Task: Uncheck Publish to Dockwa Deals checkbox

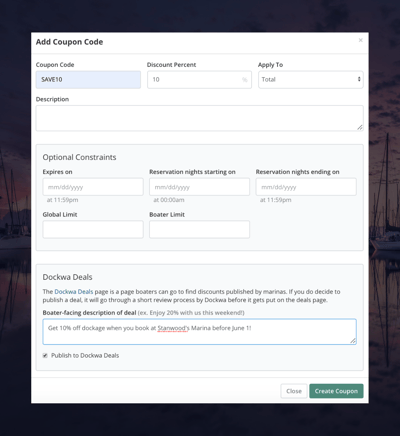Action: tap(45, 356)
